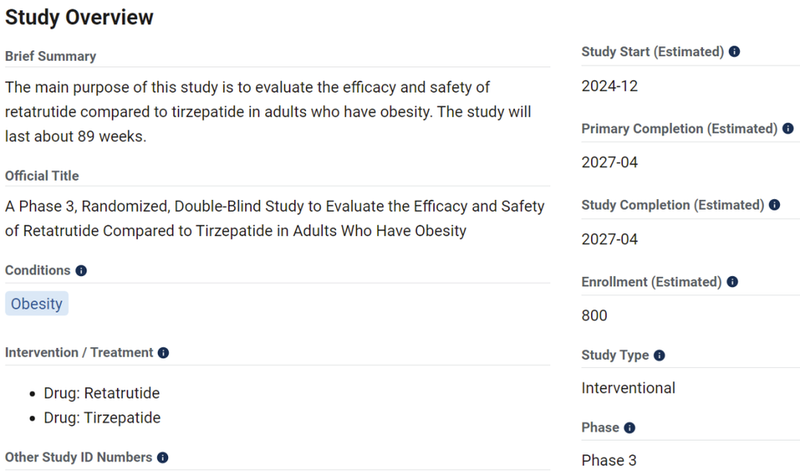
Task: Click the info icon next to Conditions
Action: click(x=81, y=270)
